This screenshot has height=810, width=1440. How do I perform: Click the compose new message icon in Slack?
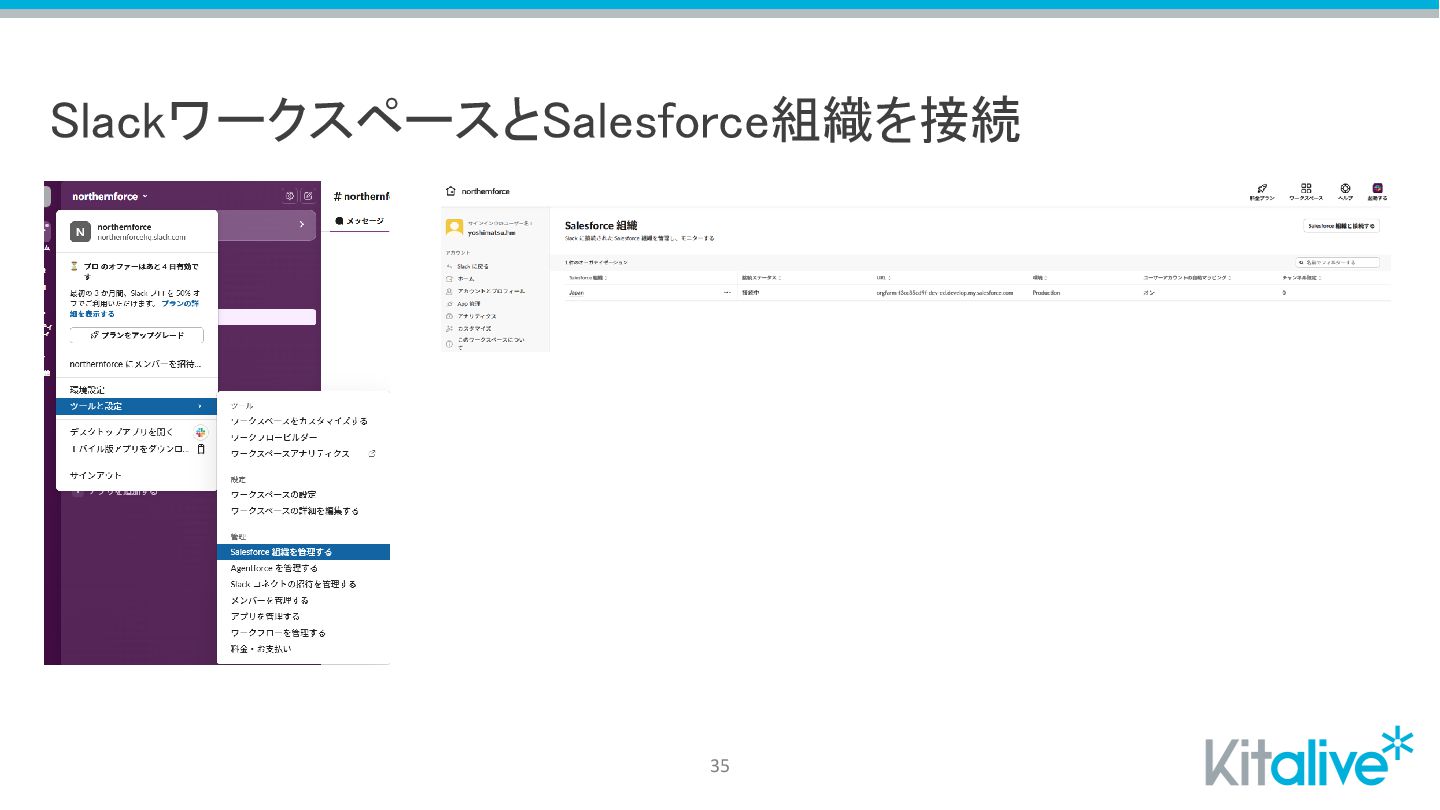(308, 196)
